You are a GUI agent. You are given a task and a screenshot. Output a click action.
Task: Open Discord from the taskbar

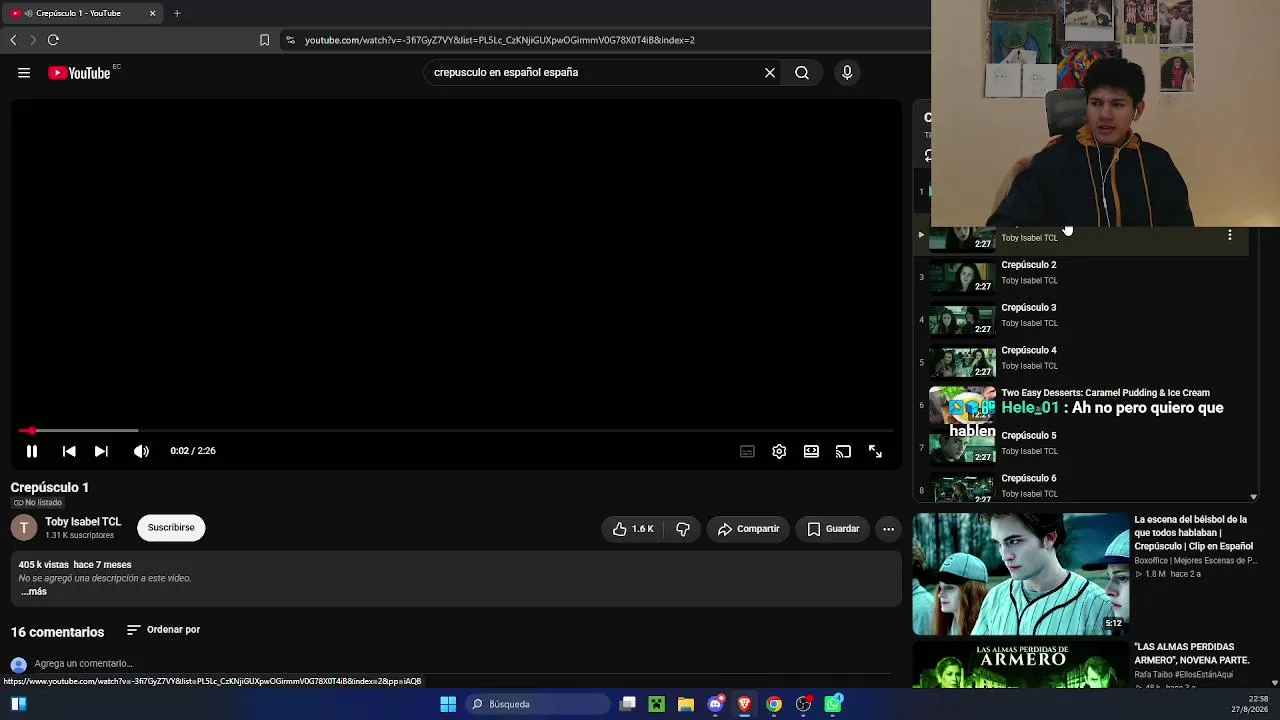[x=715, y=704]
